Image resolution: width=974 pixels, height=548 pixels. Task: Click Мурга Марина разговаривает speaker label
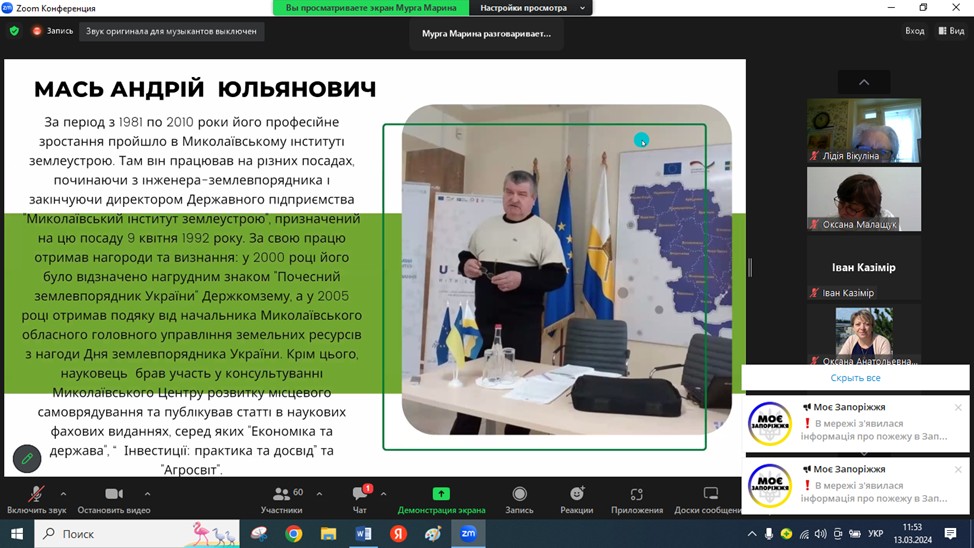486,34
